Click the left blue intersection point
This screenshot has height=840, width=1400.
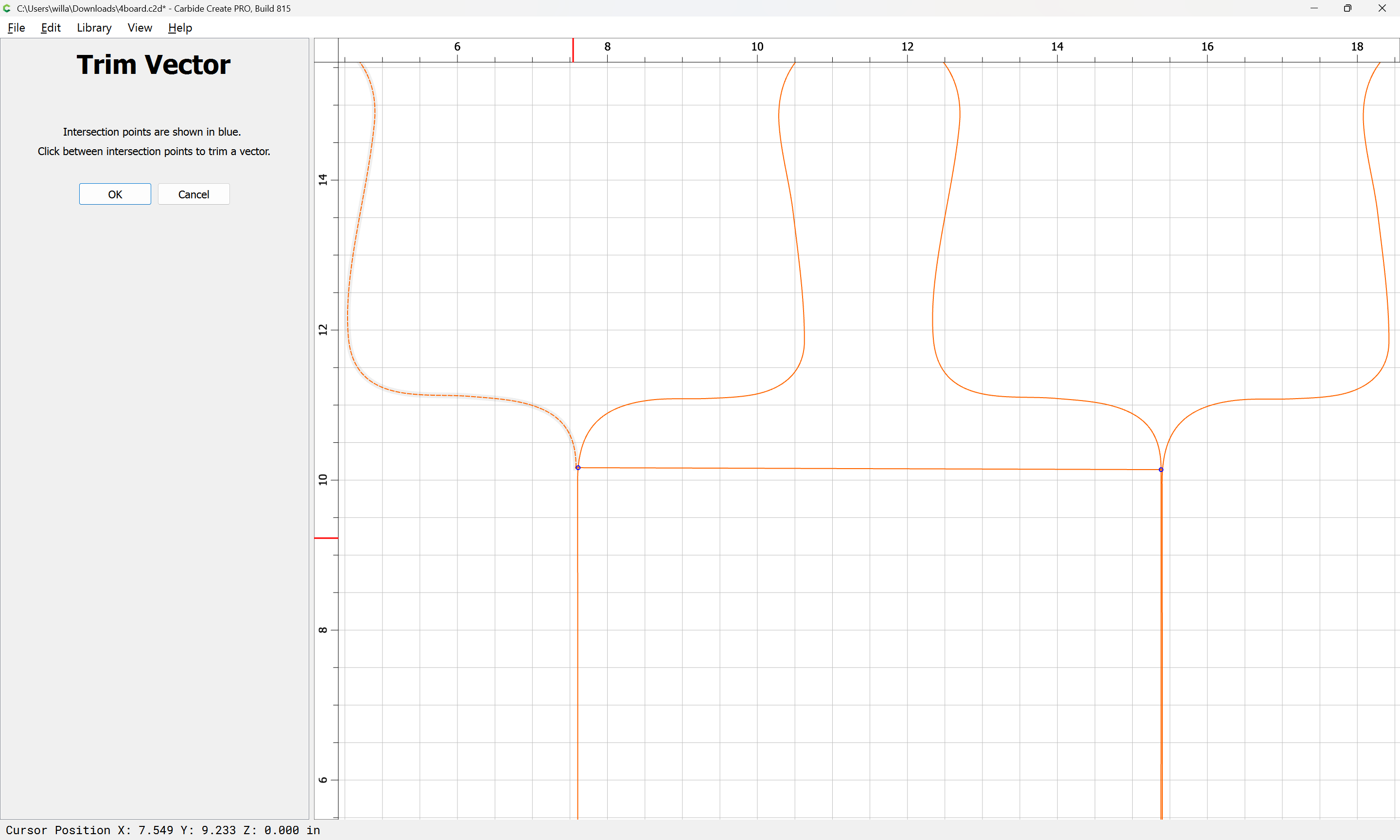[x=578, y=468]
